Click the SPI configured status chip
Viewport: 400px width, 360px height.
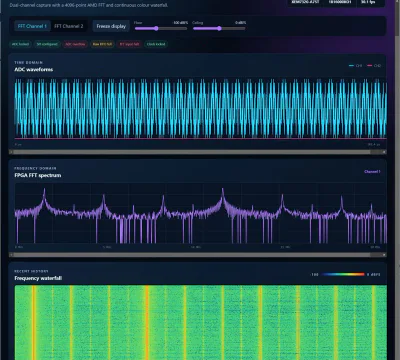[x=47, y=44]
